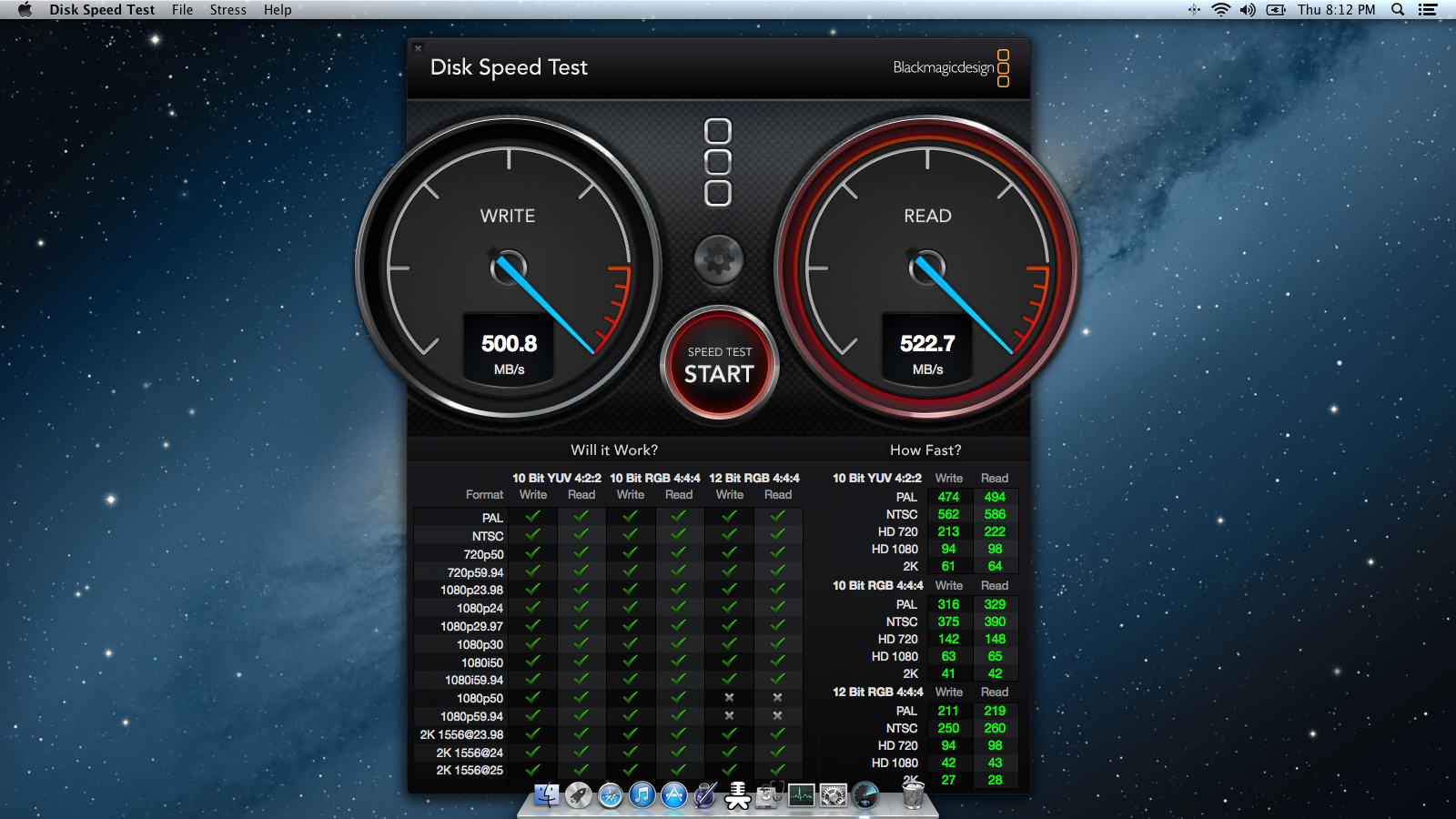Open the Apple menu
The width and height of the screenshot is (1456, 819).
click(x=25, y=10)
